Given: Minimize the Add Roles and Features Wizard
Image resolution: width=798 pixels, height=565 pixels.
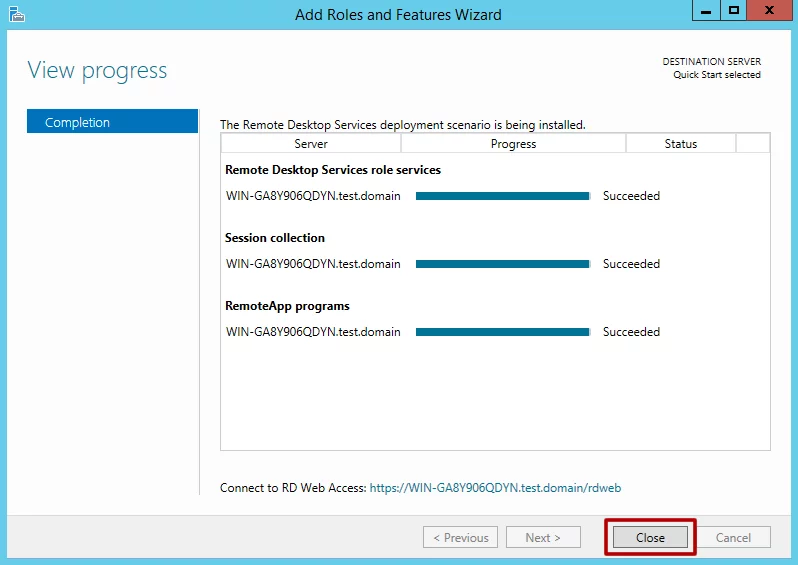Looking at the screenshot, I should [x=706, y=11].
